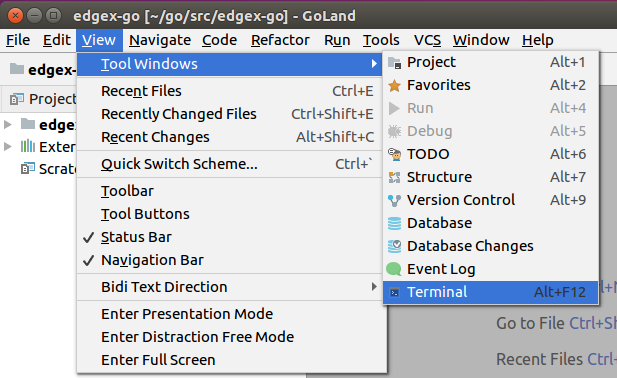Toggle the Navigation Bar checkmark
Screen dimensions: 617x378
(89, 260)
